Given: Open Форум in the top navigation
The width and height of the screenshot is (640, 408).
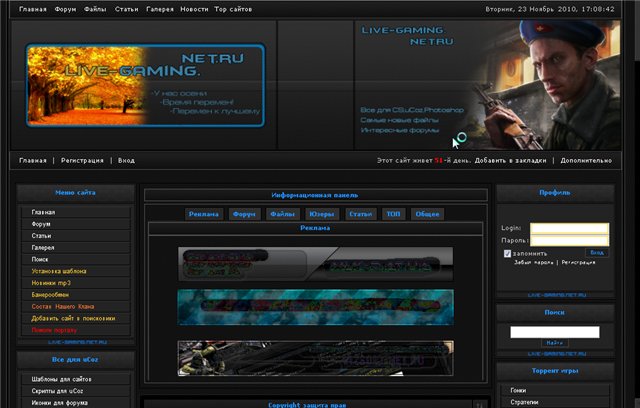Looking at the screenshot, I should click(x=65, y=9).
